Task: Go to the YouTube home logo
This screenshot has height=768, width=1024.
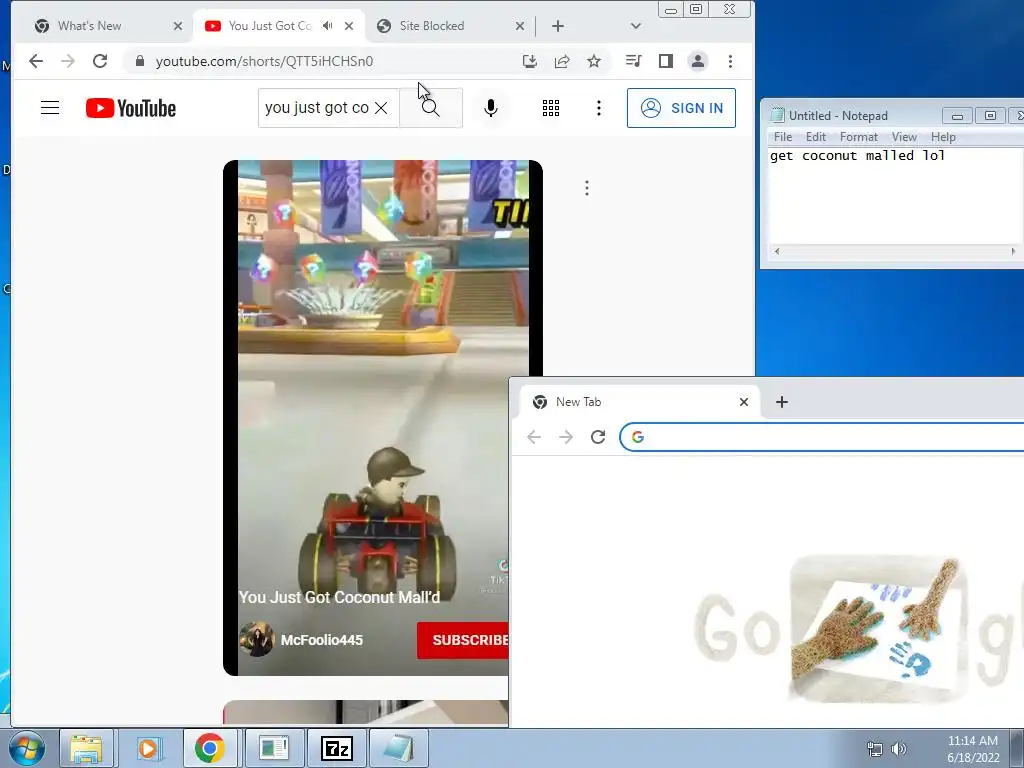Action: click(131, 108)
